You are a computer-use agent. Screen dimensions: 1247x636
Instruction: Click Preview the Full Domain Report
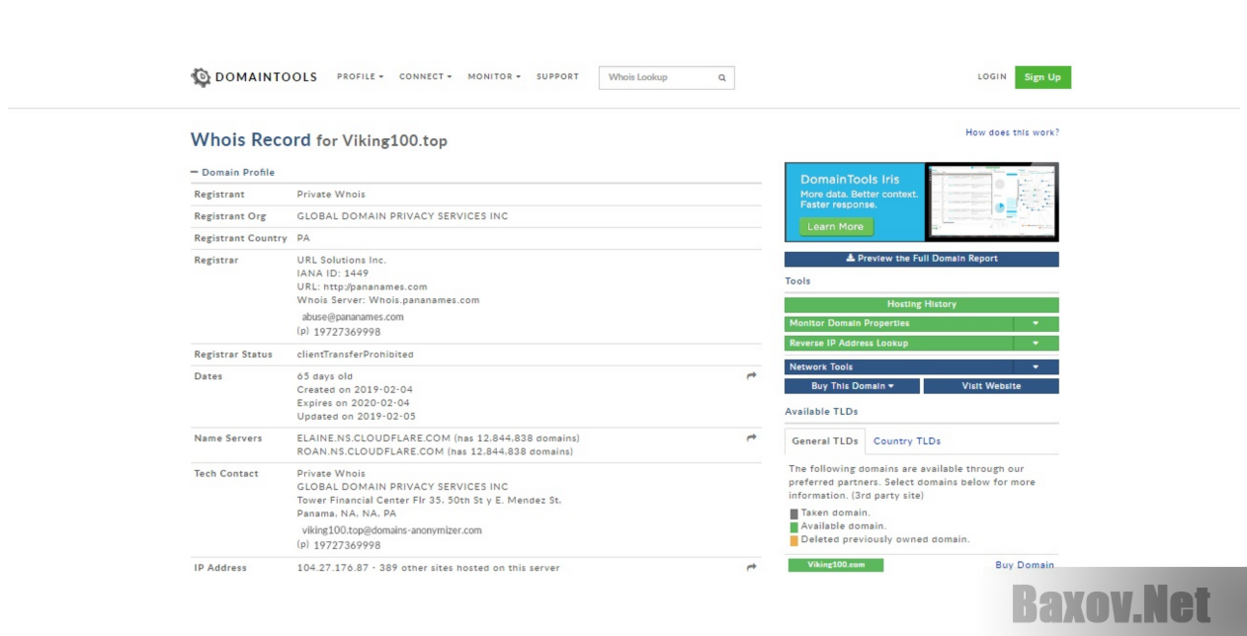point(921,259)
